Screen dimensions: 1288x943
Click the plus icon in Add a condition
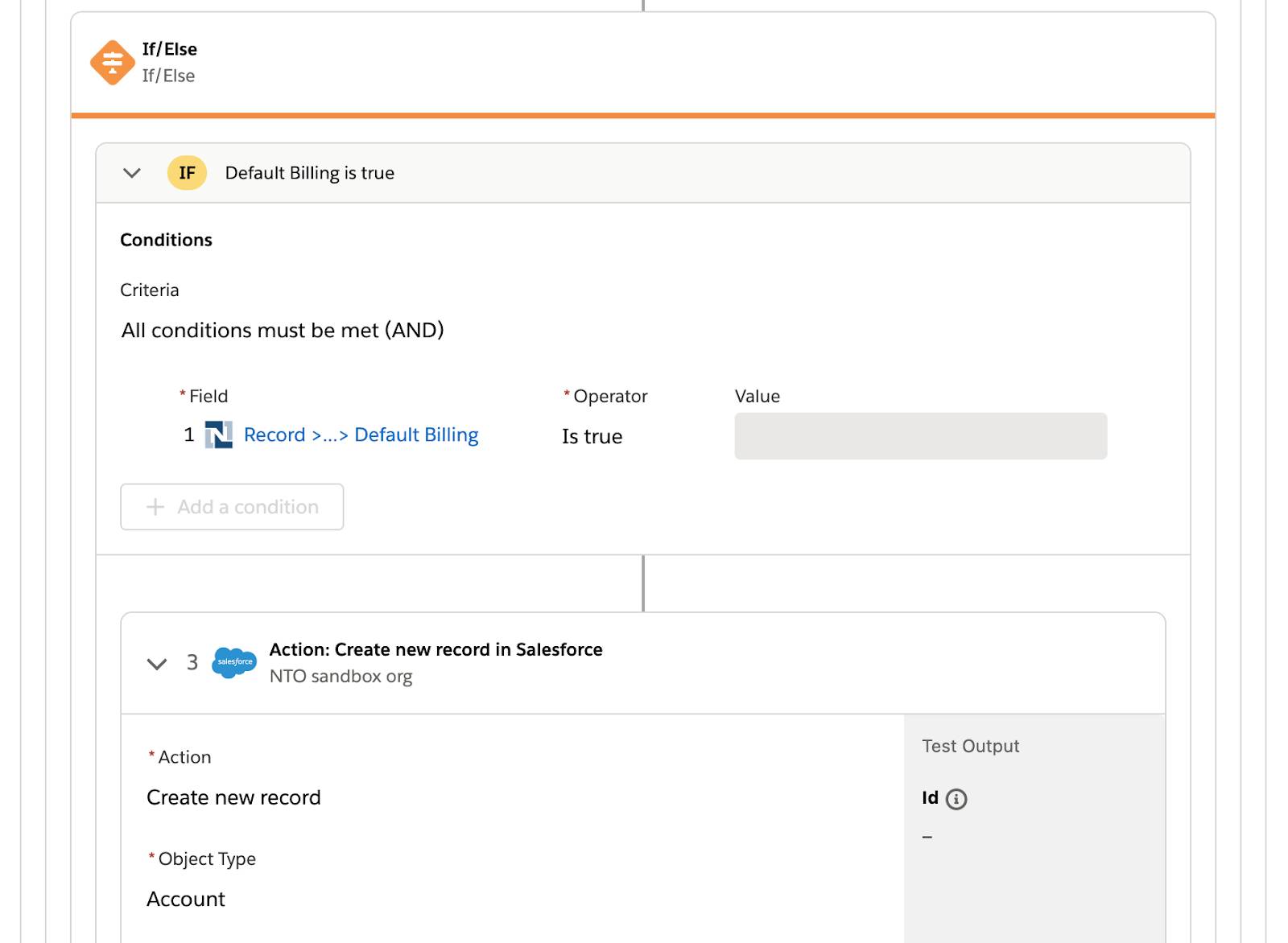155,507
